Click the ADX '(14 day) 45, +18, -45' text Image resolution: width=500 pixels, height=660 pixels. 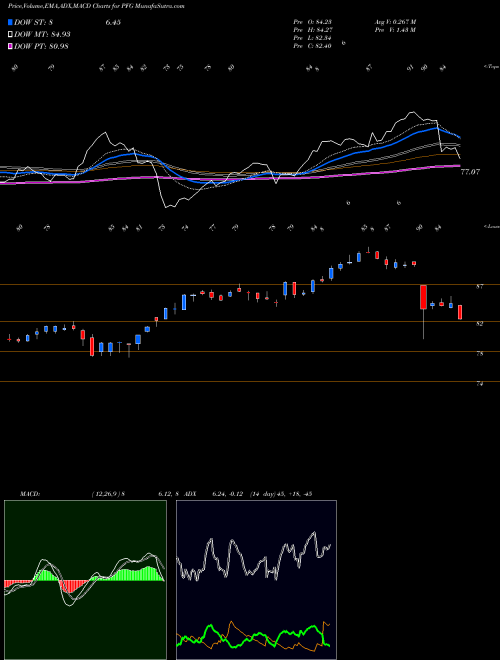coord(280,494)
